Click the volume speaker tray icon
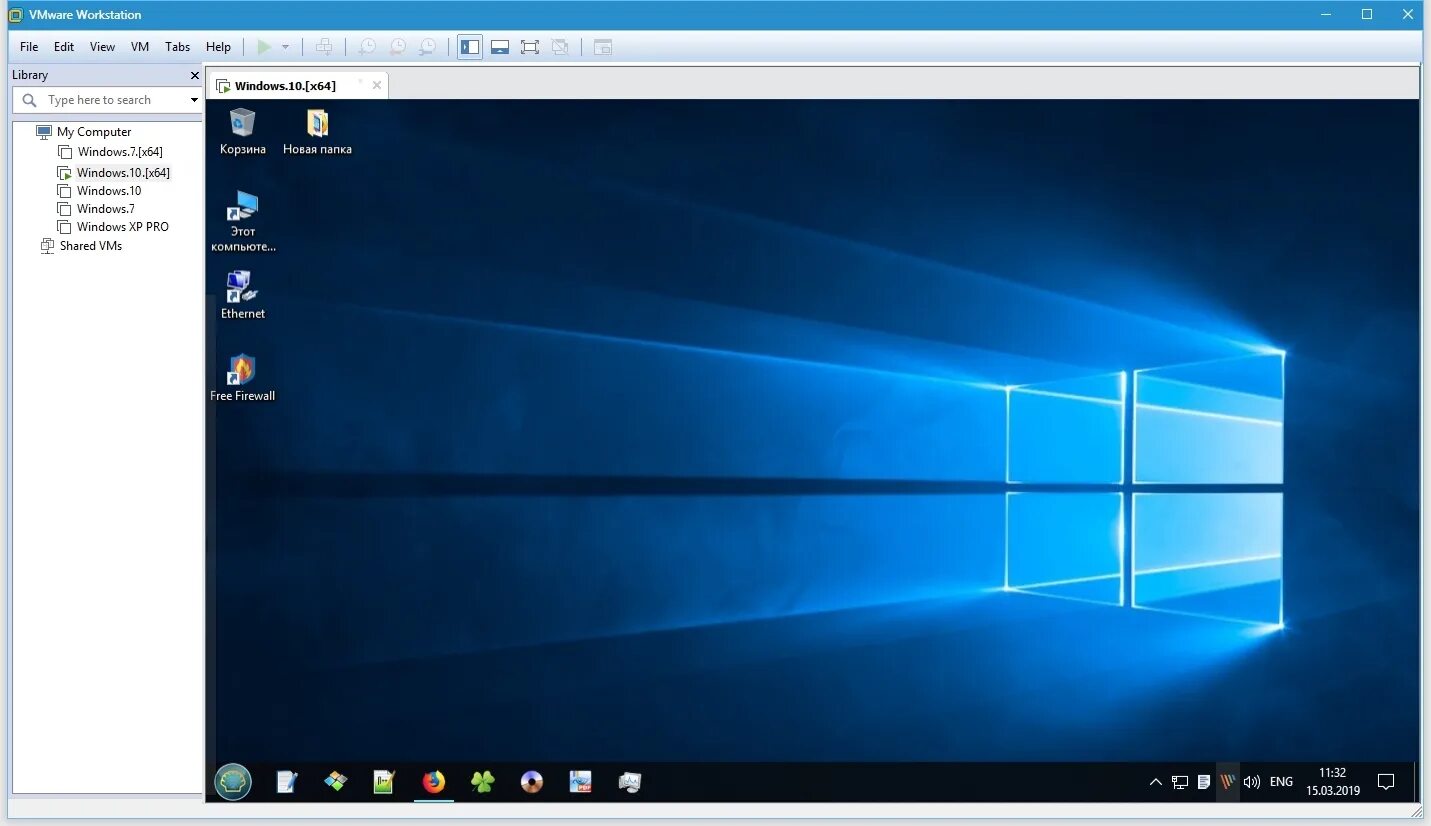Viewport: 1431px width, 826px height. 1252,782
